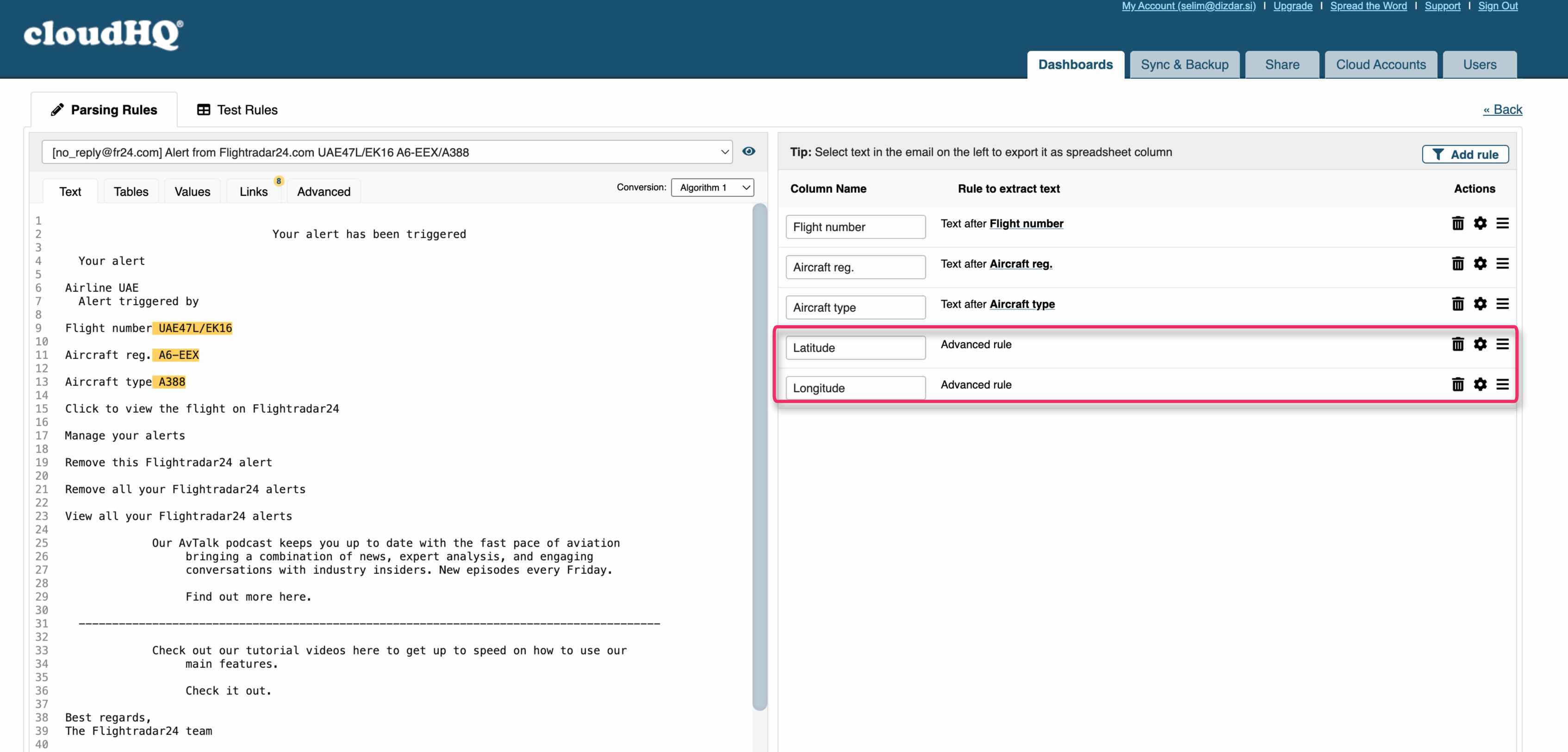Viewport: 1568px width, 752px height.
Task: Select the Tables view tab
Action: (x=131, y=191)
